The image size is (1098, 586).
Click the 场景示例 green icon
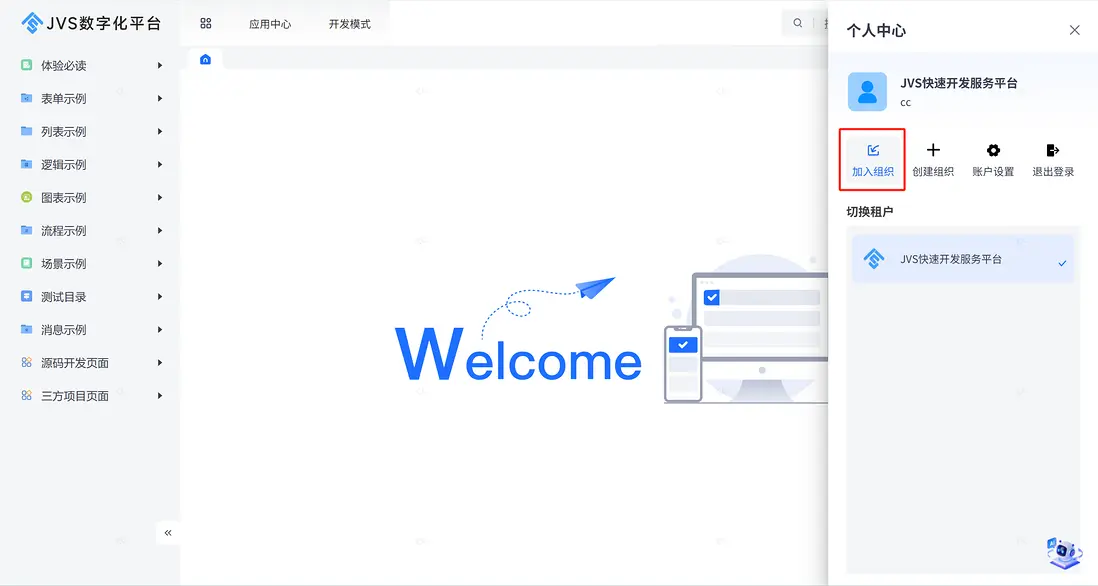tap(27, 263)
